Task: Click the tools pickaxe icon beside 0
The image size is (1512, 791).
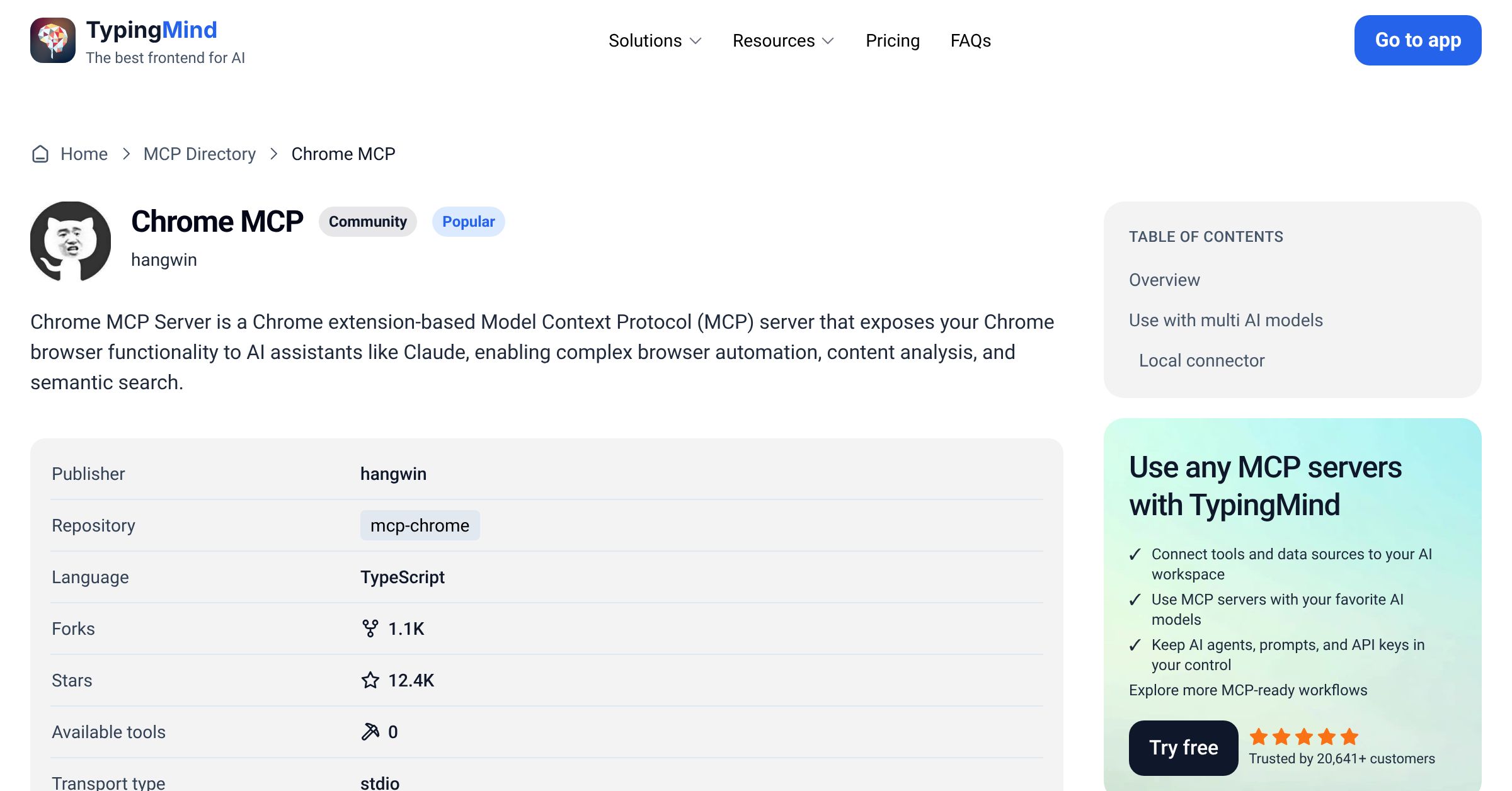Action: tap(370, 732)
